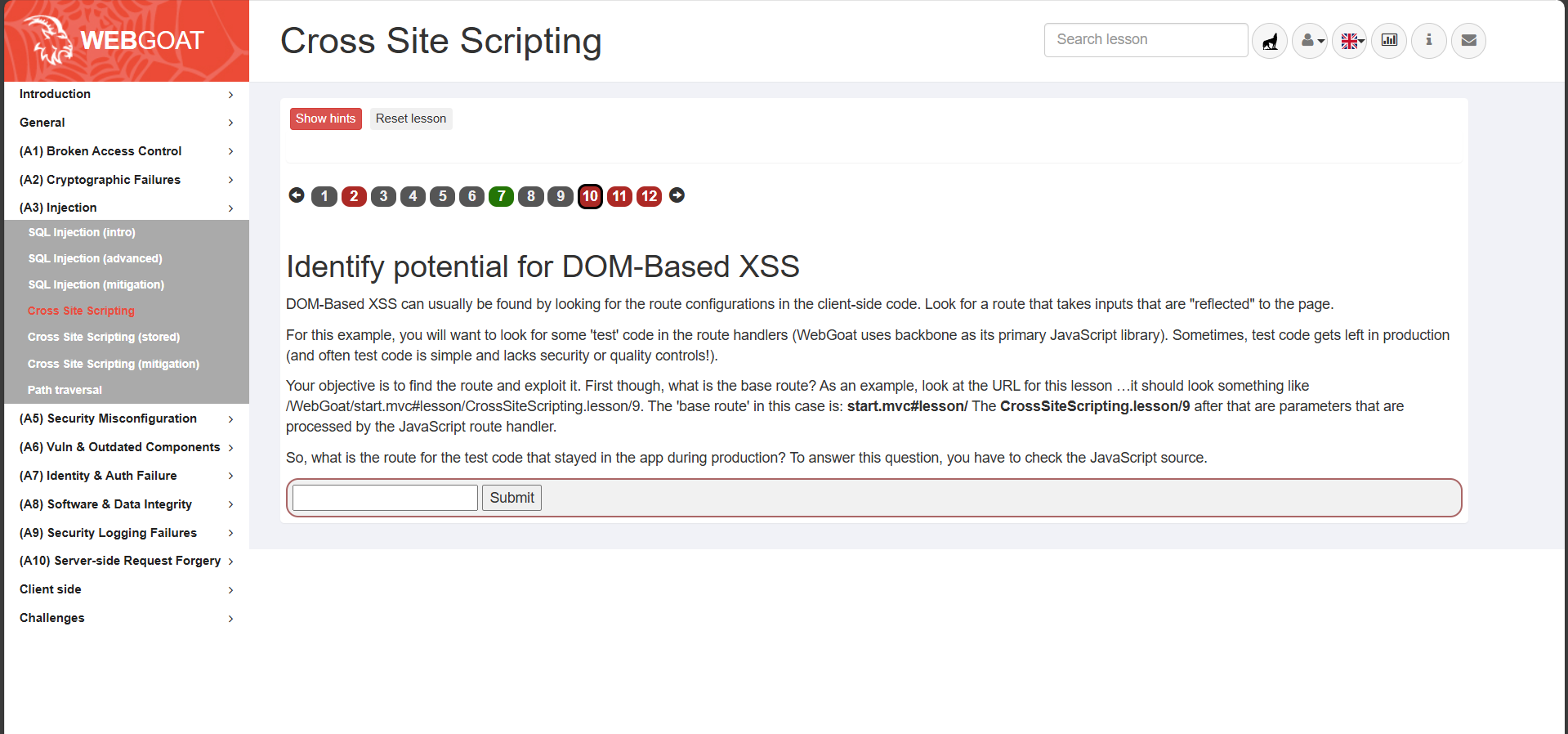Image resolution: width=1568 pixels, height=734 pixels.
Task: Open lesson page 5
Action: (x=442, y=196)
